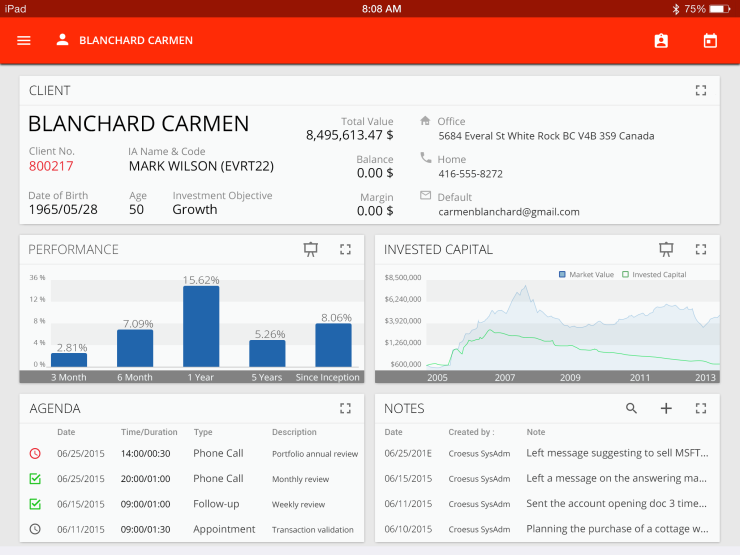Open the contact card icon in header
Image resolution: width=740 pixels, height=555 pixels.
coord(661,41)
